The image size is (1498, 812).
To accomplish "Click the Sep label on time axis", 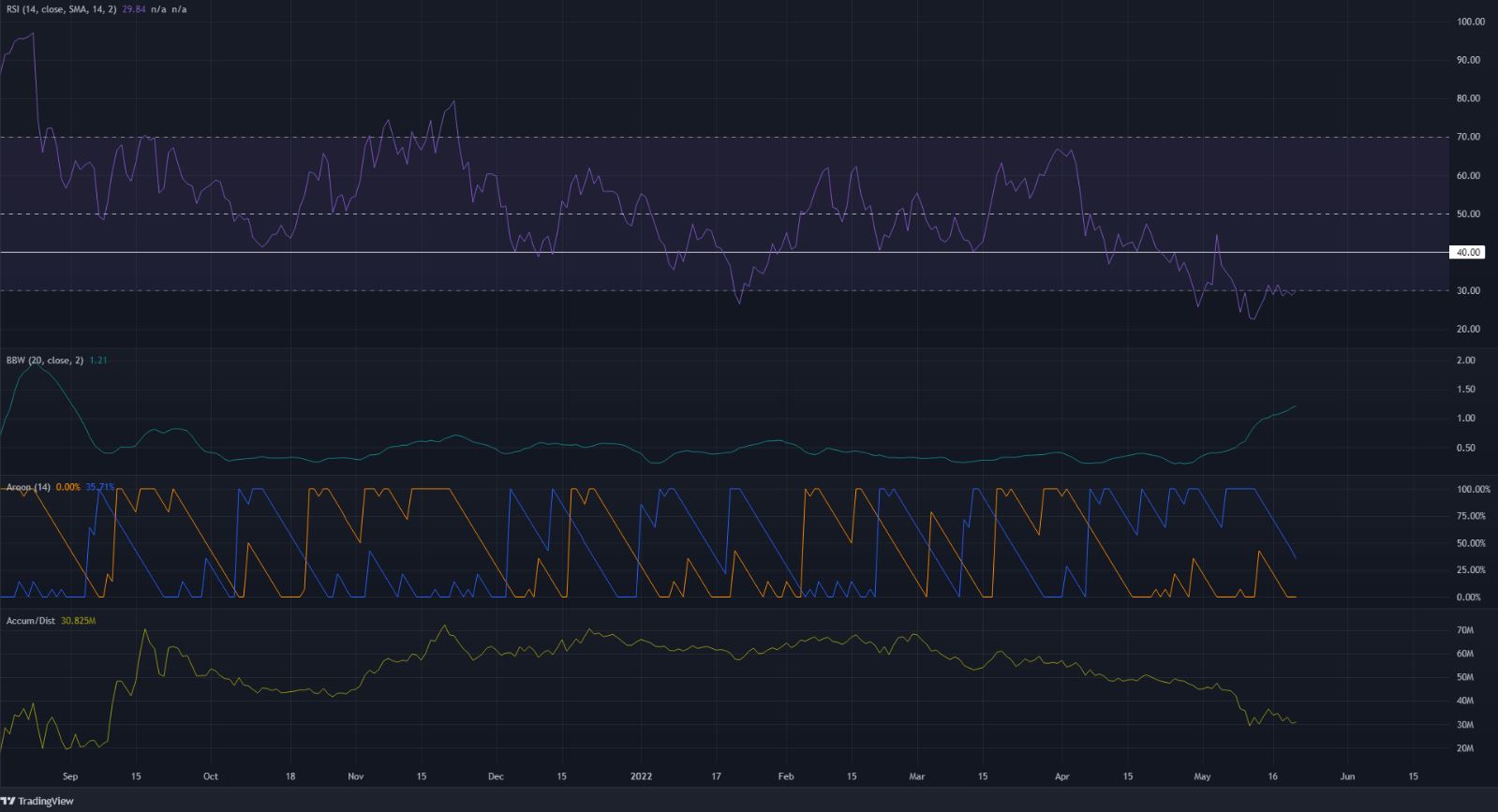I will (69, 776).
